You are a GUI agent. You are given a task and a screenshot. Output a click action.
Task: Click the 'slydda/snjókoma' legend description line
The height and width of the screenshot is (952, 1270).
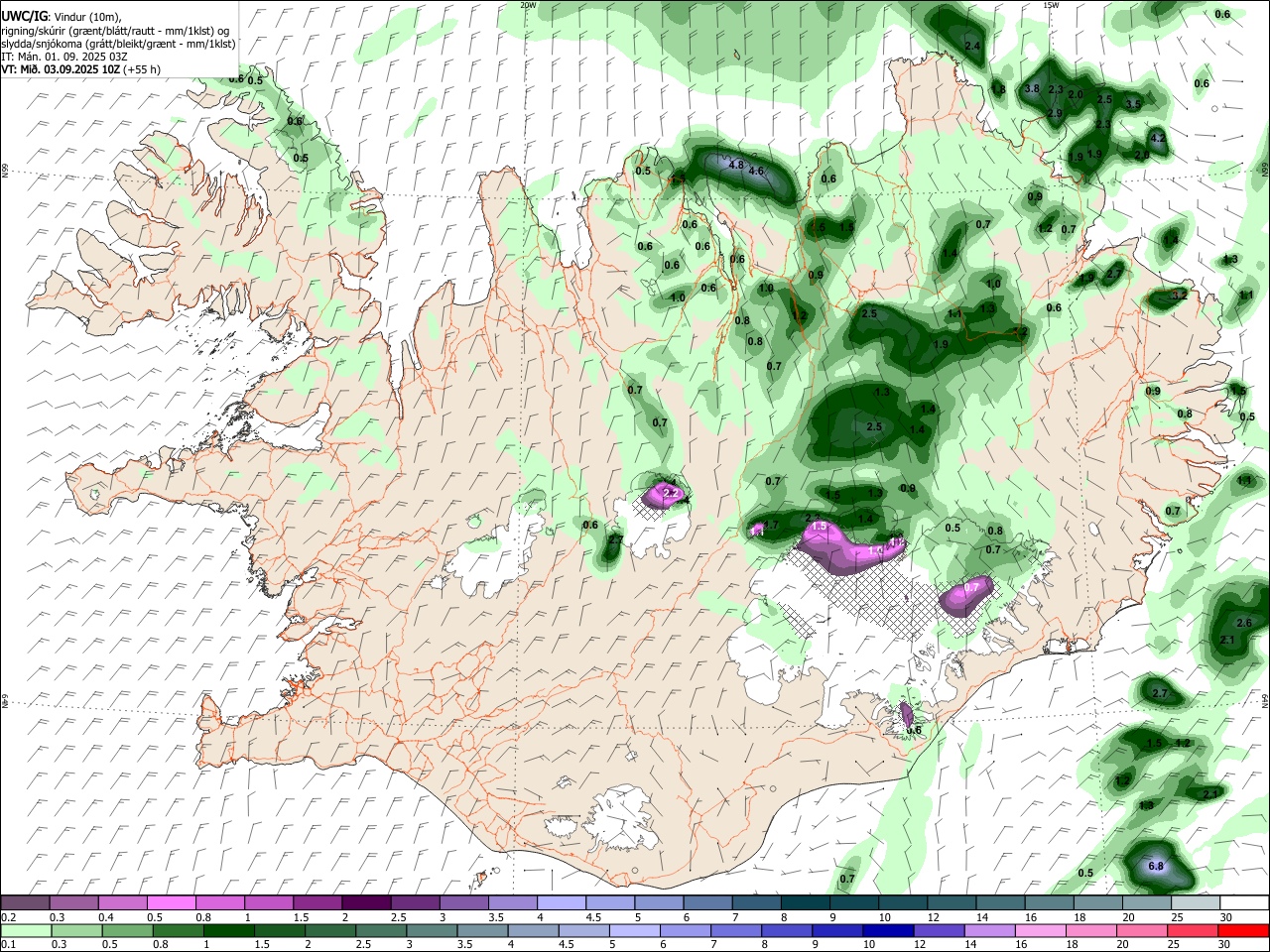[x=118, y=44]
